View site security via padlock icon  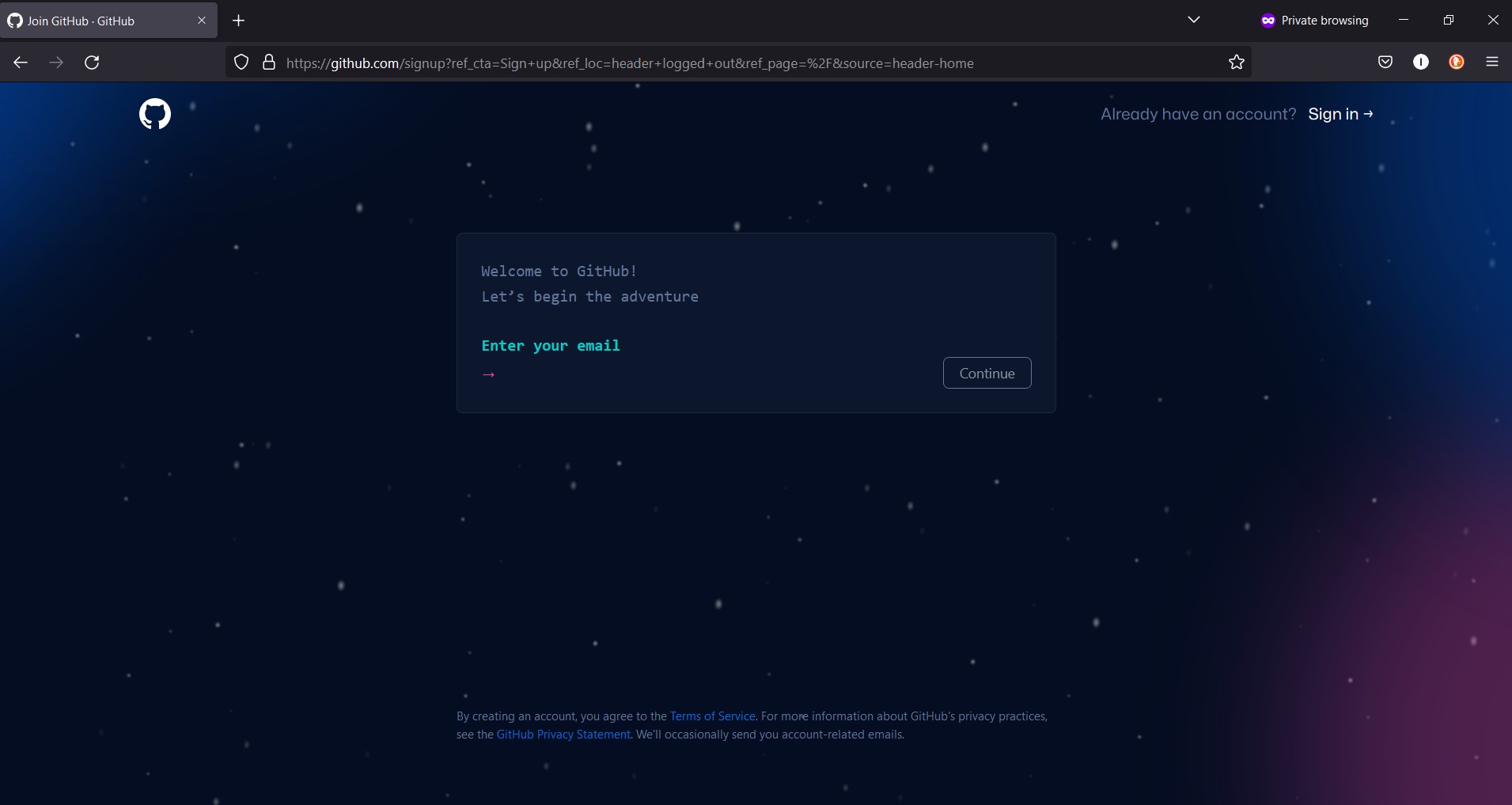click(x=269, y=63)
